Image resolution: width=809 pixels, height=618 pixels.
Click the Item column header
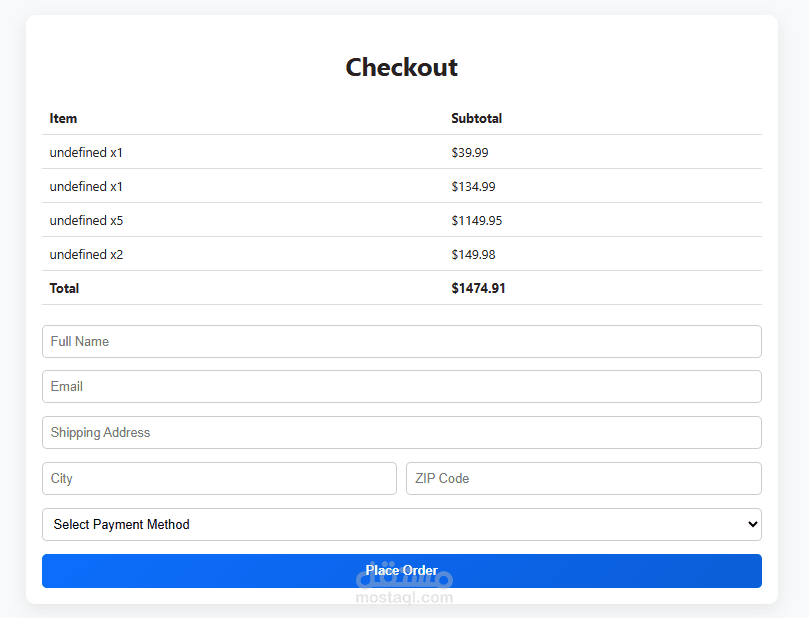pos(63,118)
